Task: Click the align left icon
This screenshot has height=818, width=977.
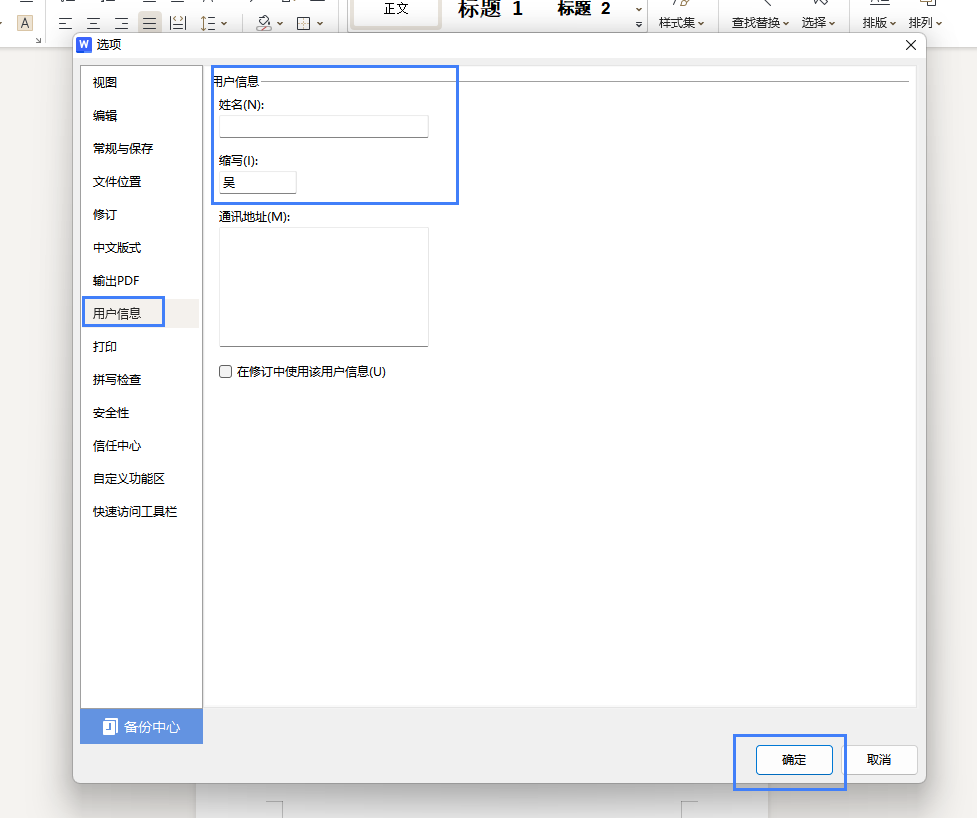Action: coord(66,22)
